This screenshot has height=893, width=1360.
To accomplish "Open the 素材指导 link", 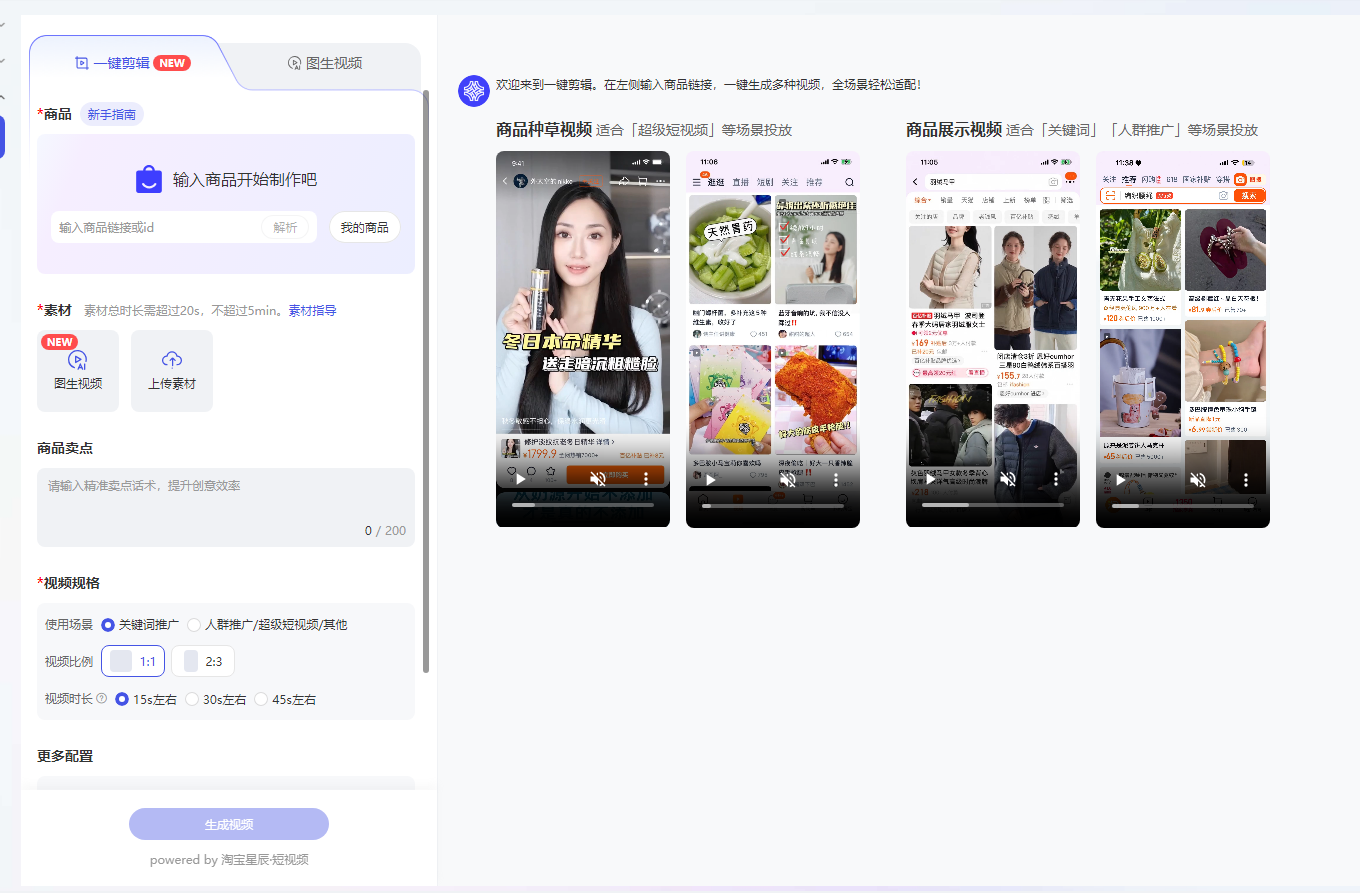I will [312, 311].
